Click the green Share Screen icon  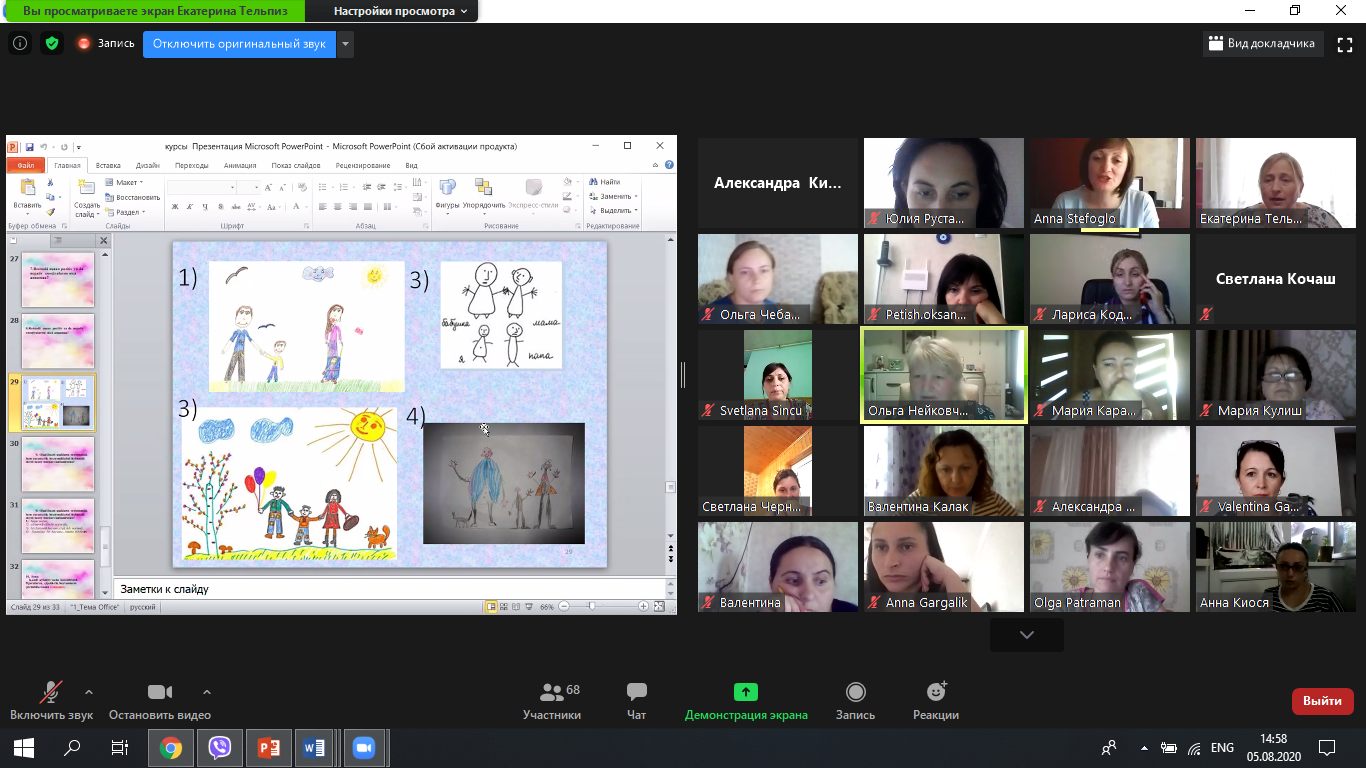746,692
